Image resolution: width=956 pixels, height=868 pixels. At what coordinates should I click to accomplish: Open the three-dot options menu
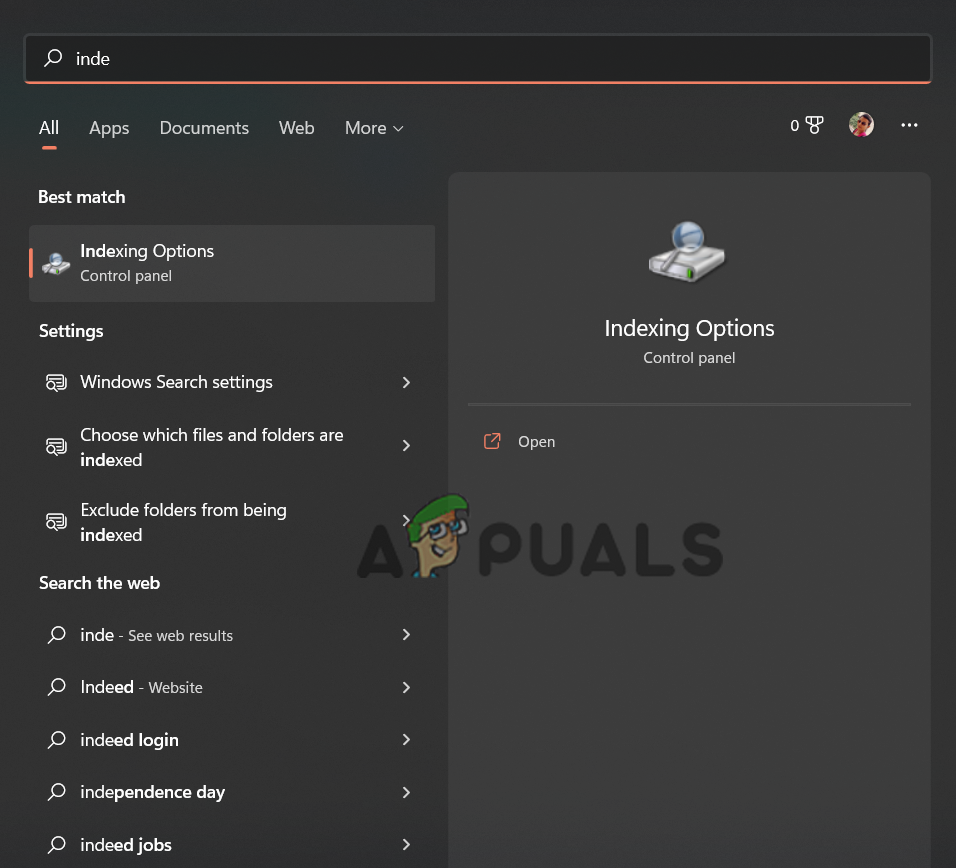click(909, 125)
